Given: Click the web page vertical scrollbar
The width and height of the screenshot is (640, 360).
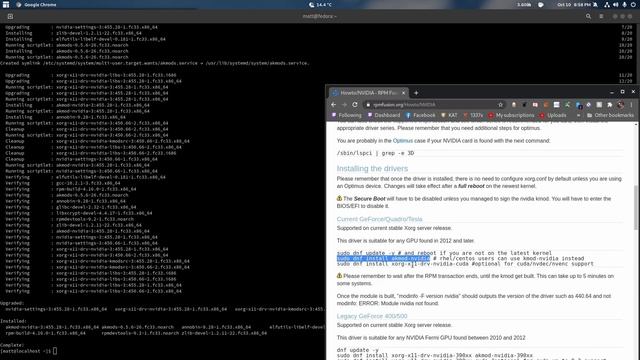Looking at the screenshot, I should pyautogui.click(x=635, y=207).
